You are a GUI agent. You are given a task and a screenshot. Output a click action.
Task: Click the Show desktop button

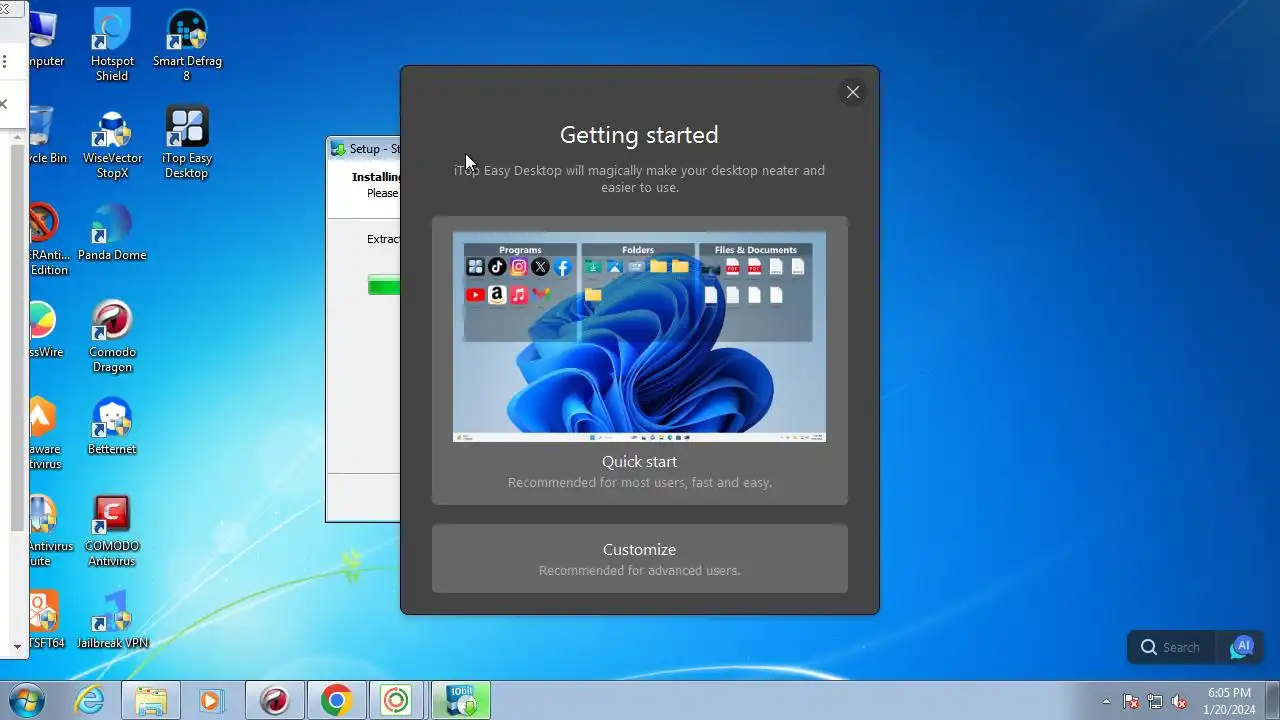click(x=1272, y=700)
